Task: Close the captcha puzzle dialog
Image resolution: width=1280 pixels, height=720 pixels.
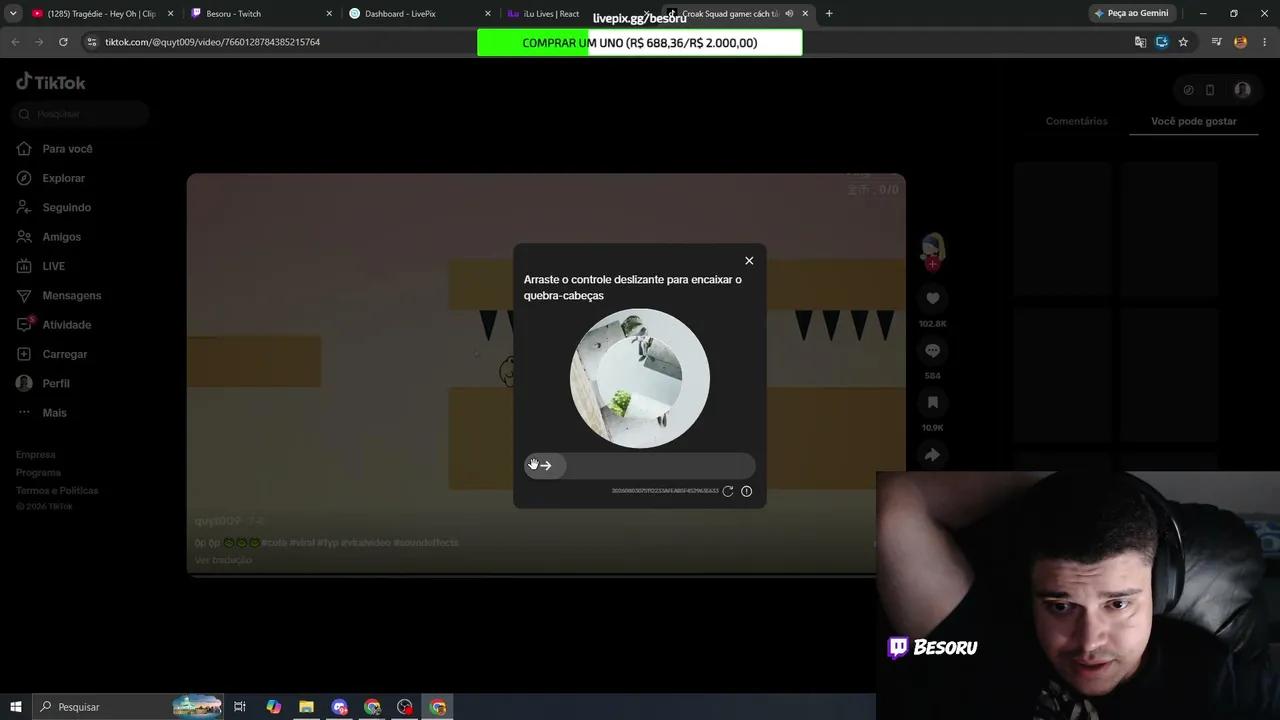Action: pyautogui.click(x=749, y=261)
